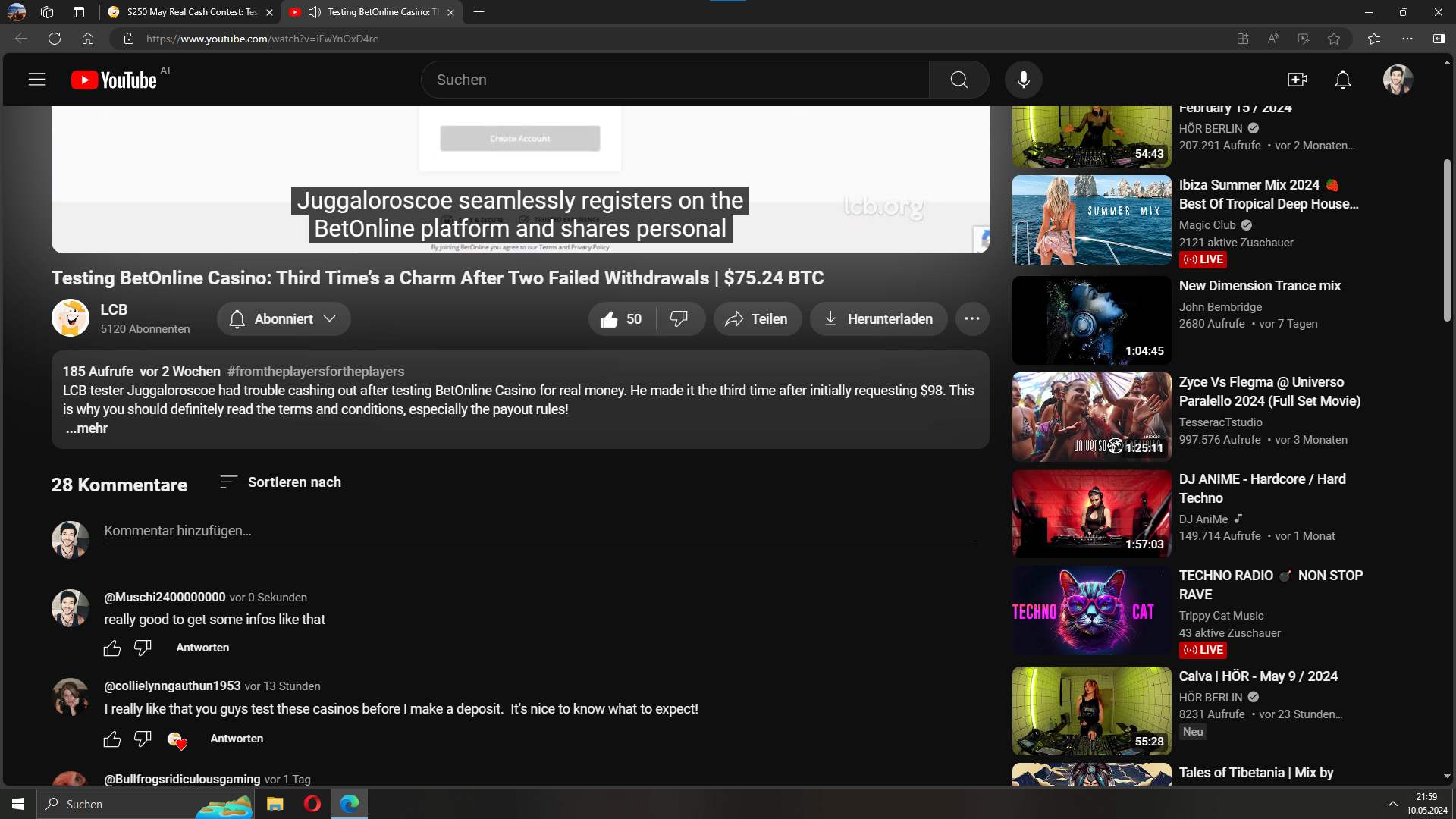Click the HÖR BERLIN 54:43 video thumbnail
Image resolution: width=1456 pixels, height=819 pixels.
[1091, 136]
